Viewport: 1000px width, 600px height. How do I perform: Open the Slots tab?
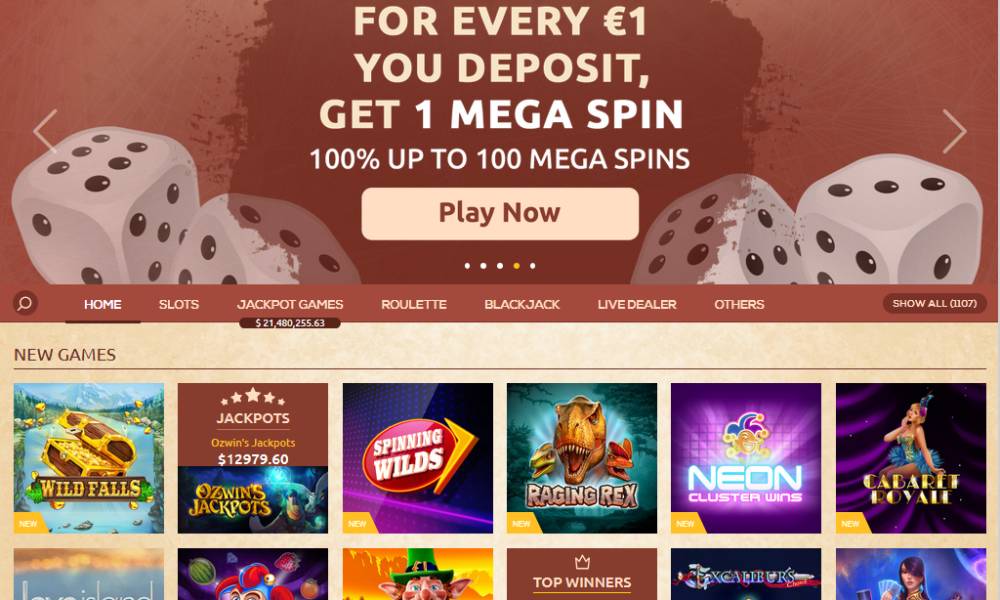[179, 304]
